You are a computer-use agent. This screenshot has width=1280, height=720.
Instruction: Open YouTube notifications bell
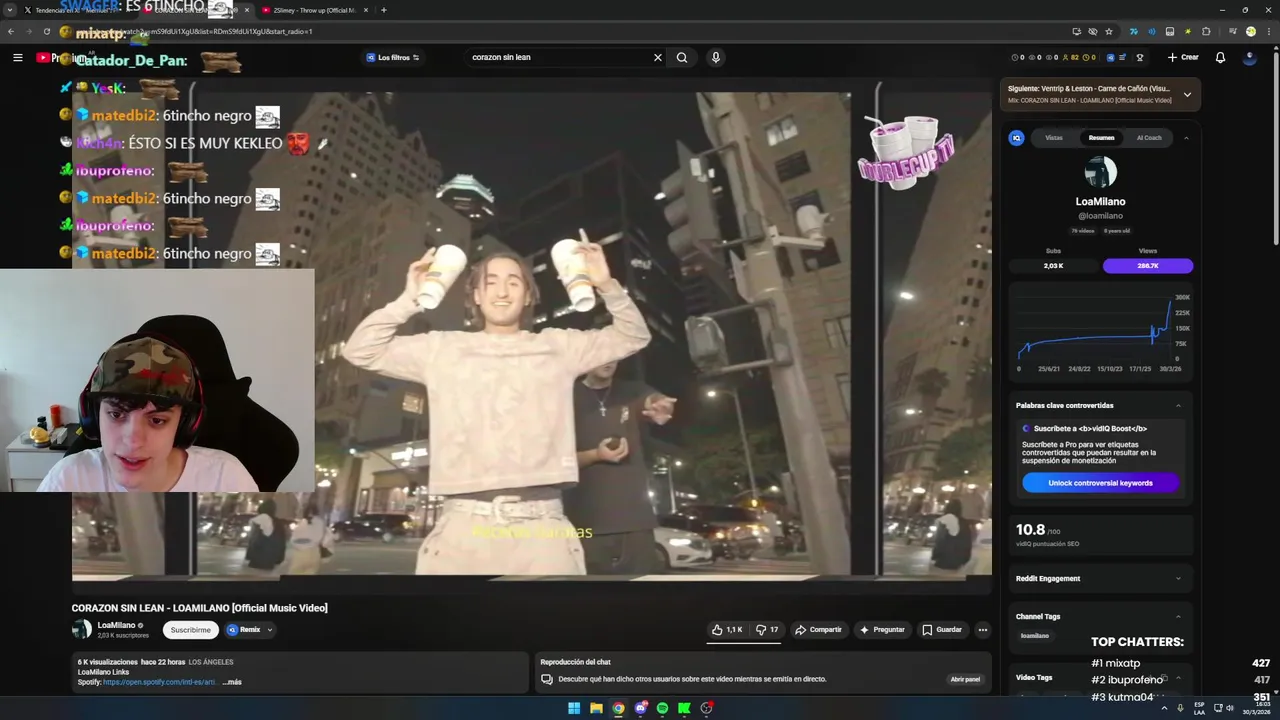(x=1220, y=57)
